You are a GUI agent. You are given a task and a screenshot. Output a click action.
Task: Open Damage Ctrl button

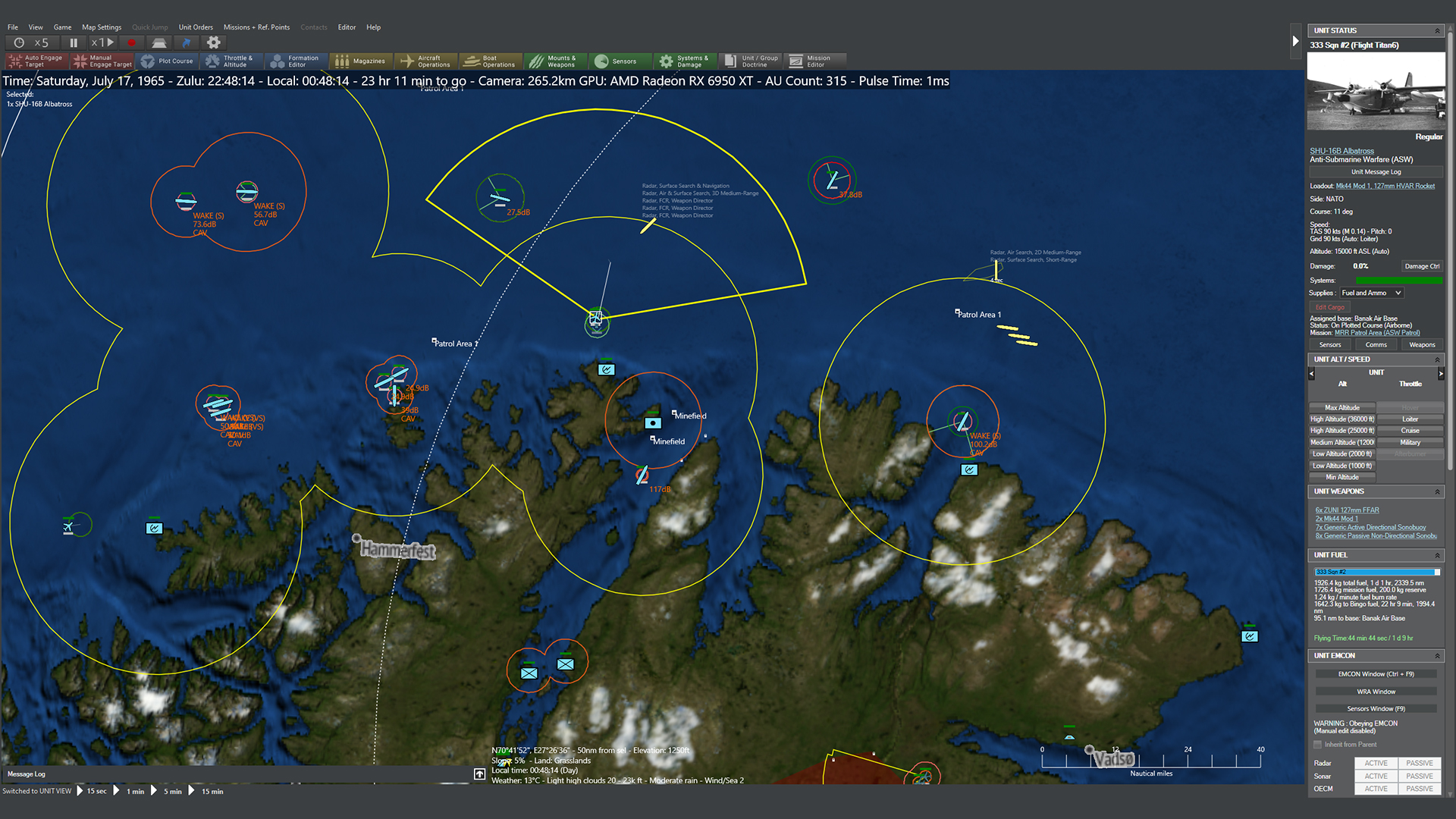click(1421, 266)
